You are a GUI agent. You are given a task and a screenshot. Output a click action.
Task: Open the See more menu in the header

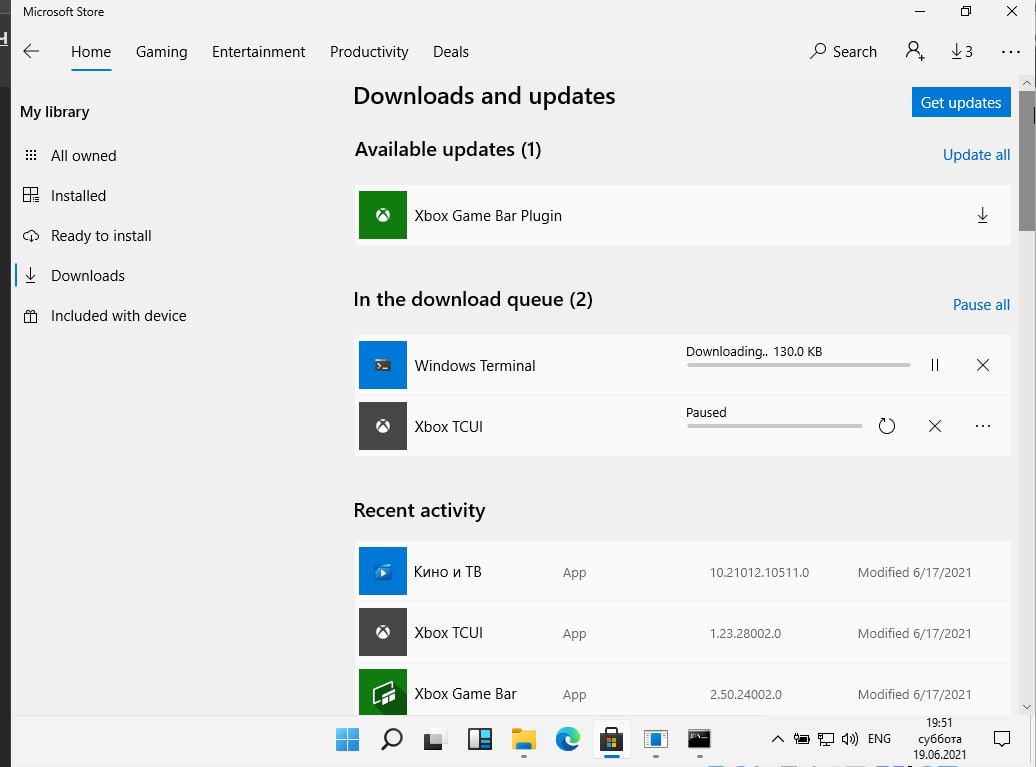coord(1010,52)
